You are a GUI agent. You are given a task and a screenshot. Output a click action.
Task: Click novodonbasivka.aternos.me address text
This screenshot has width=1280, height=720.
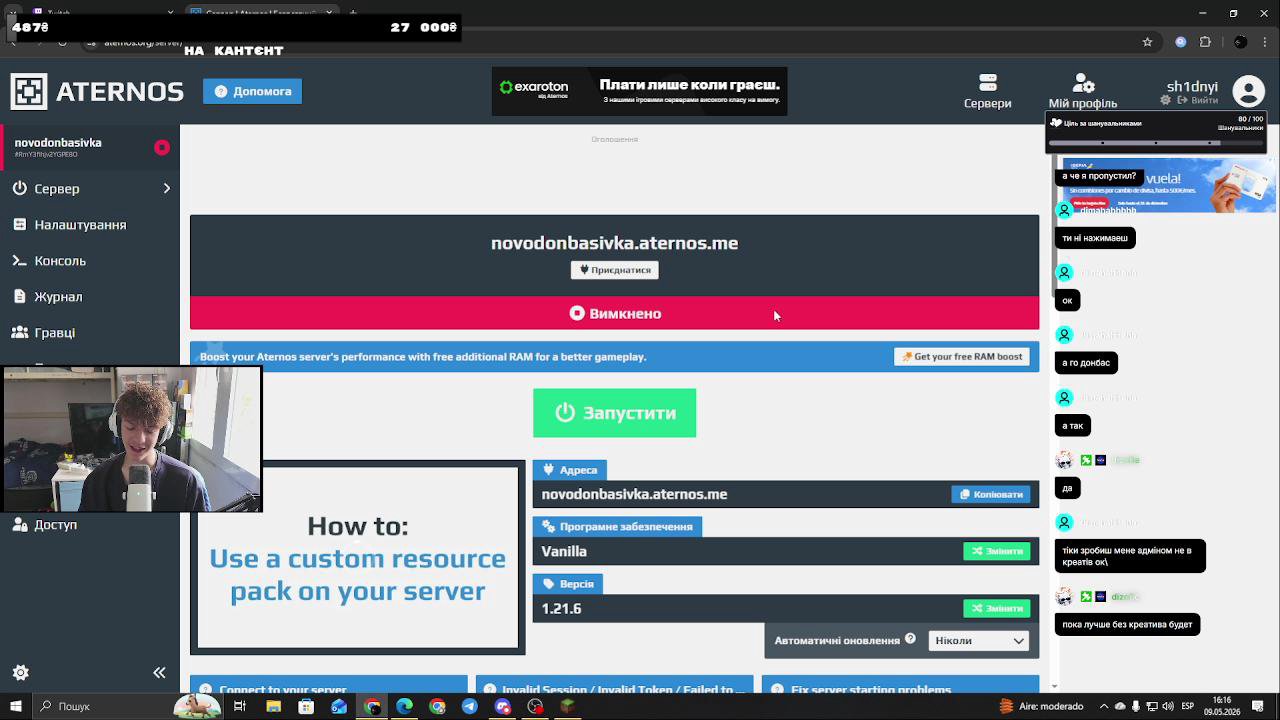(634, 494)
